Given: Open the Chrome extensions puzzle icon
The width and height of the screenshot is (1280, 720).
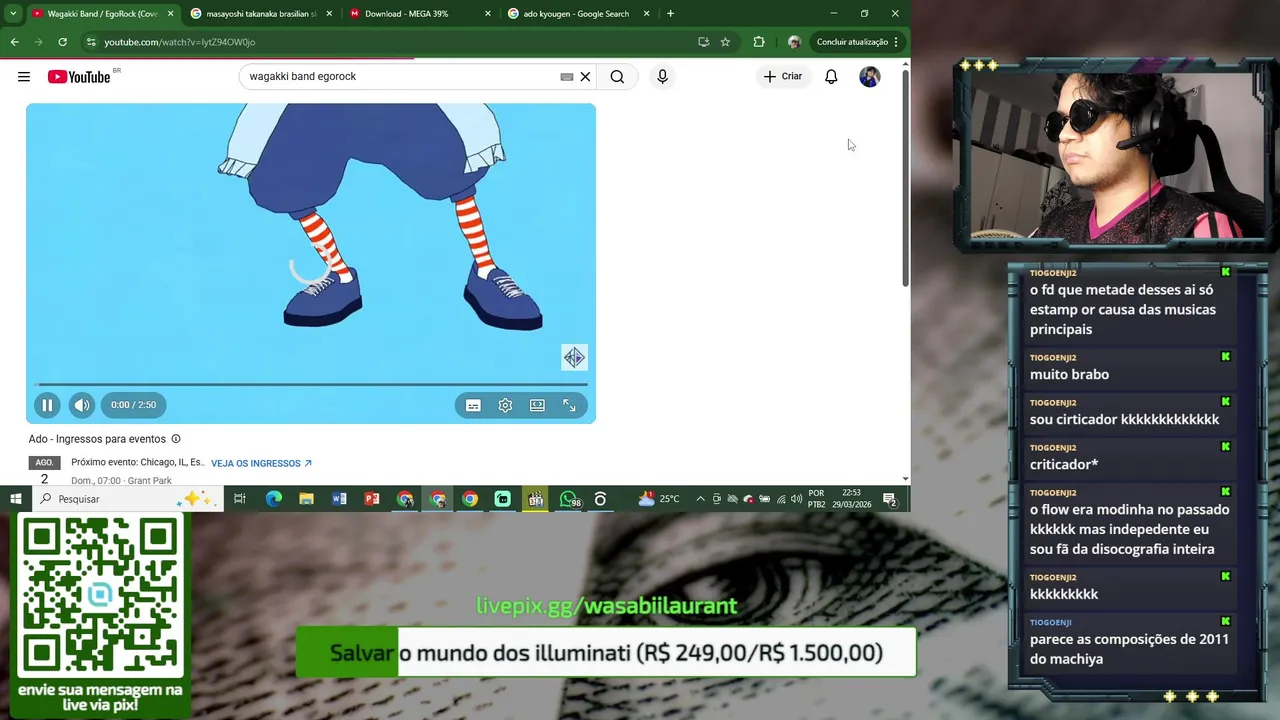Looking at the screenshot, I should (759, 42).
